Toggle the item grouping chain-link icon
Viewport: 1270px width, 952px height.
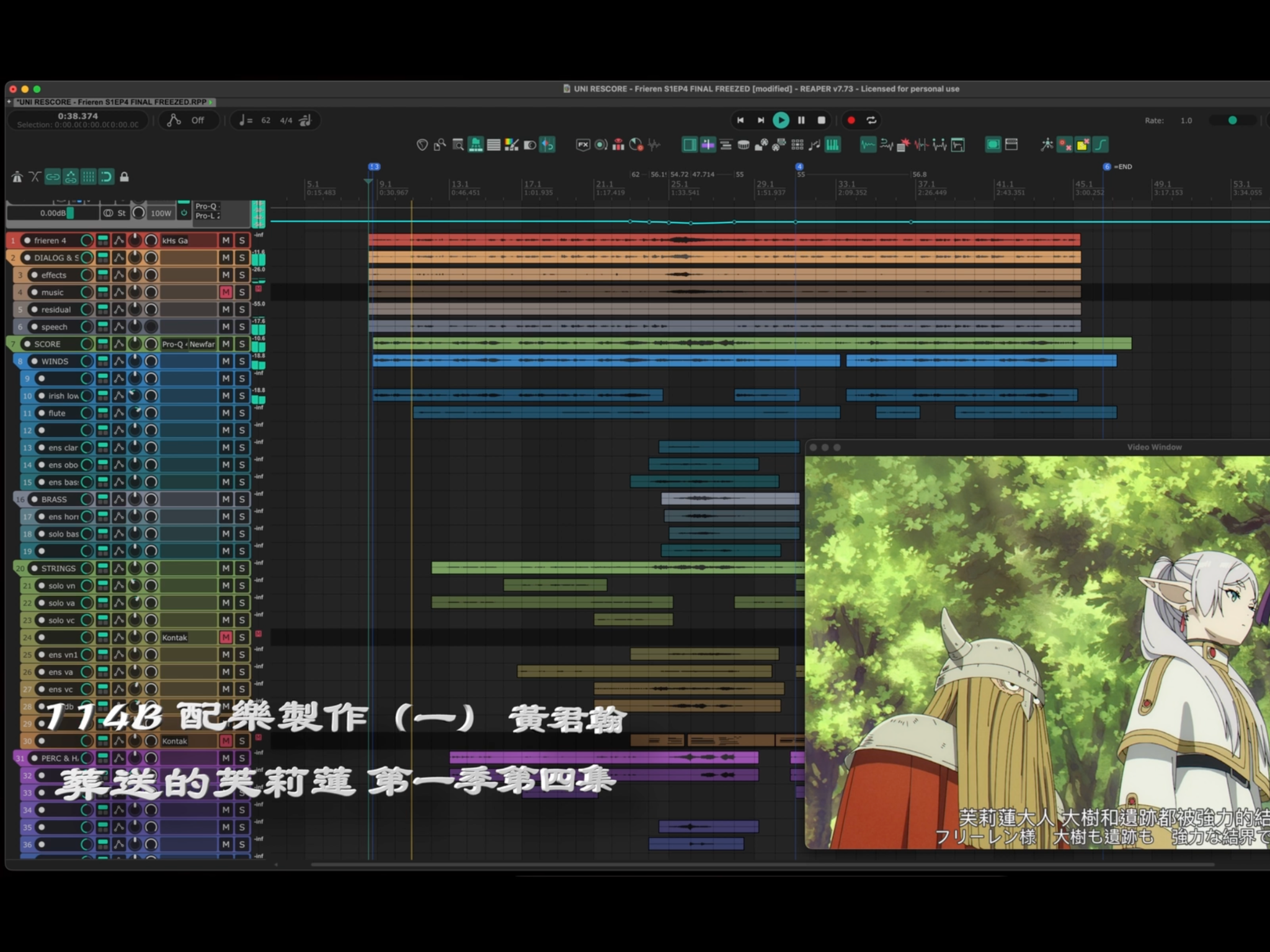[53, 177]
